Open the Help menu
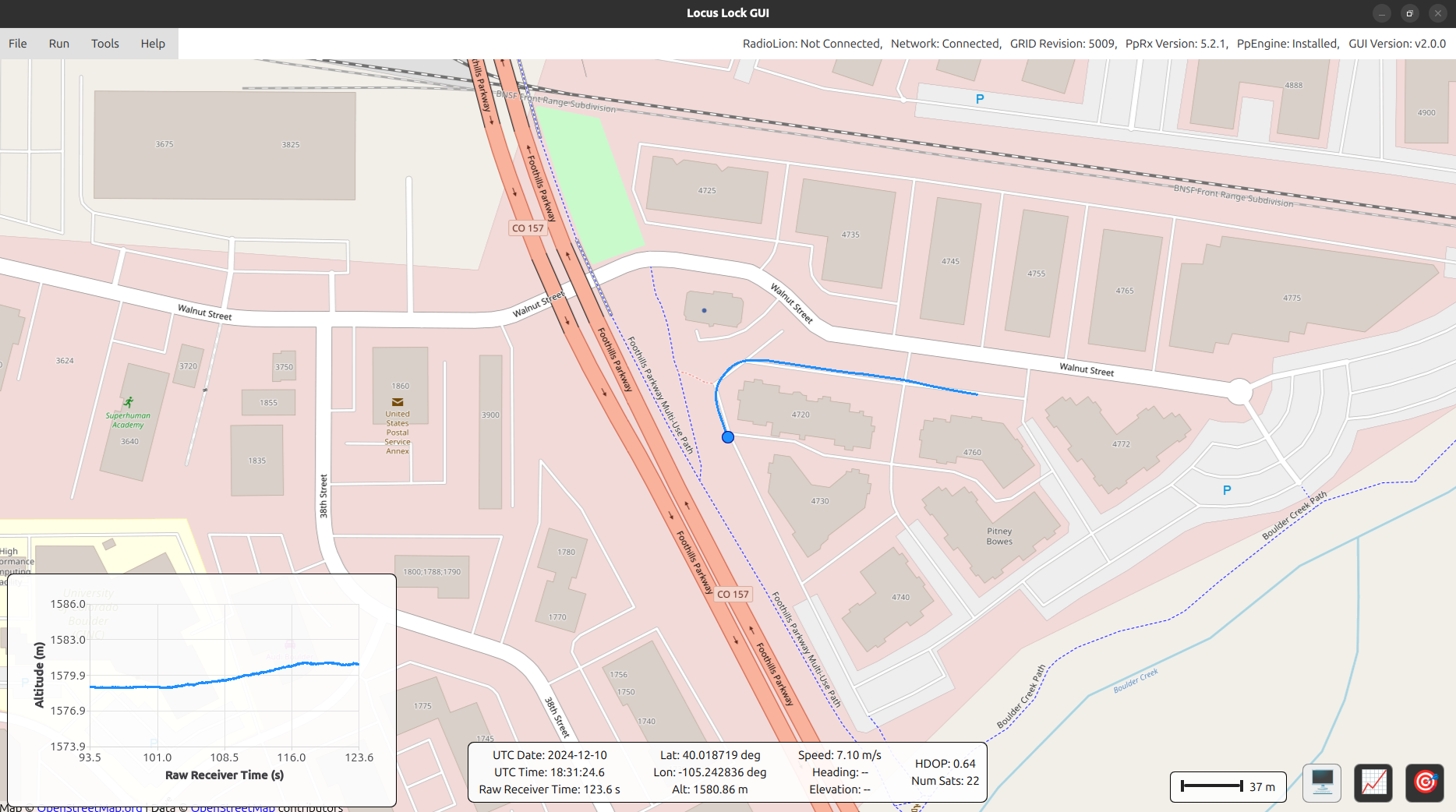This screenshot has height=812, width=1456. coord(153,44)
